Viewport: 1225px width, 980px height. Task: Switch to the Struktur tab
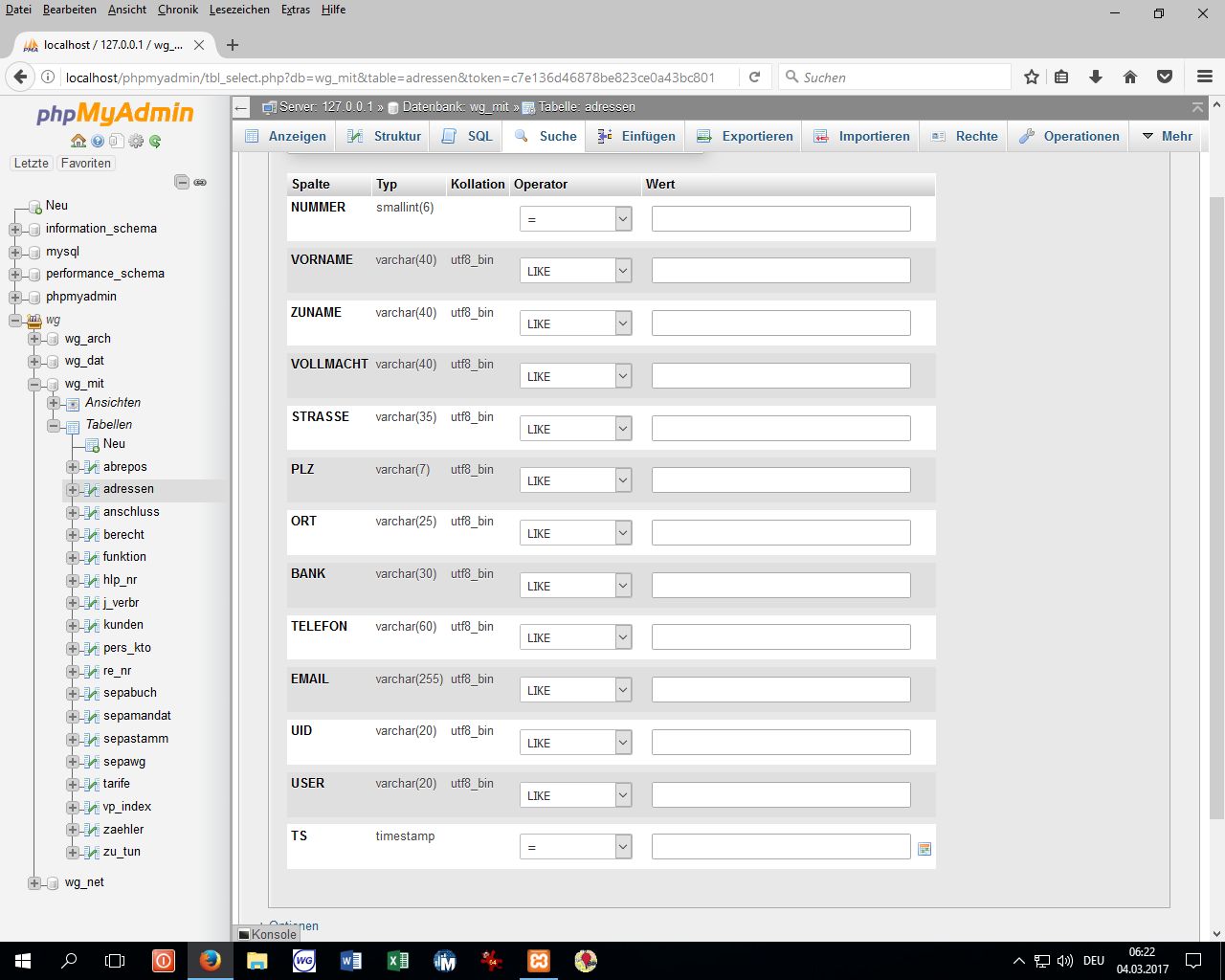[387, 136]
